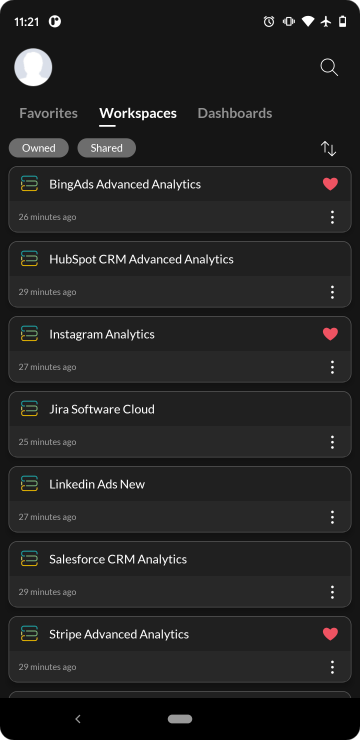The image size is (360, 740).
Task: Open three-dot menu for Linkedin Ads New
Action: [x=332, y=517]
